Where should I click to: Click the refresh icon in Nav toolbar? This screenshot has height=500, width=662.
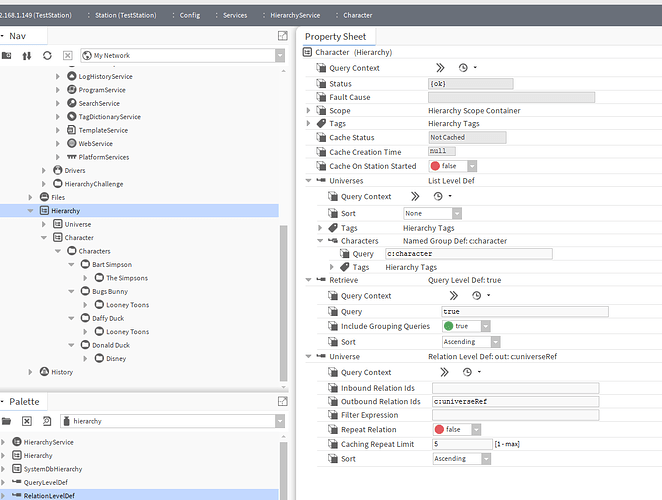47,56
